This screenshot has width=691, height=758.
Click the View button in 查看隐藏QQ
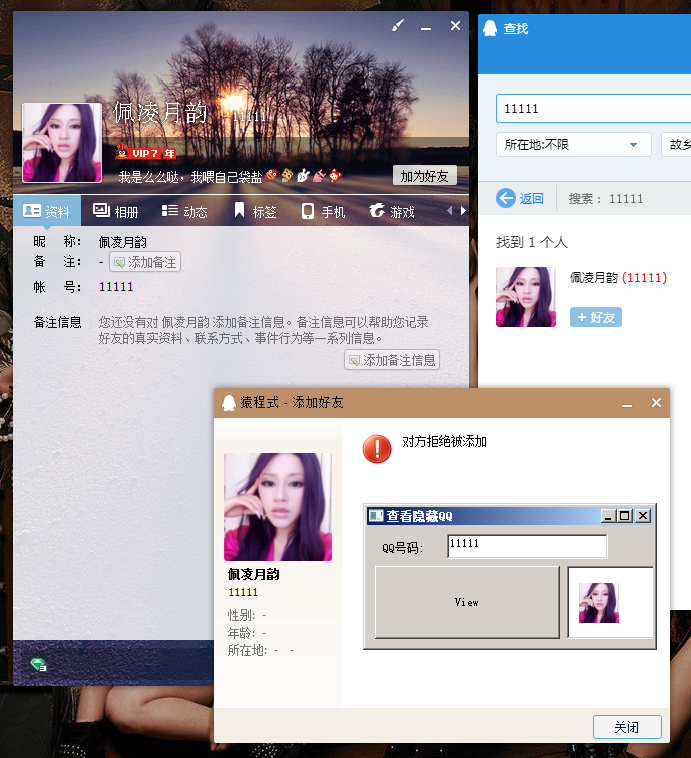click(467, 602)
